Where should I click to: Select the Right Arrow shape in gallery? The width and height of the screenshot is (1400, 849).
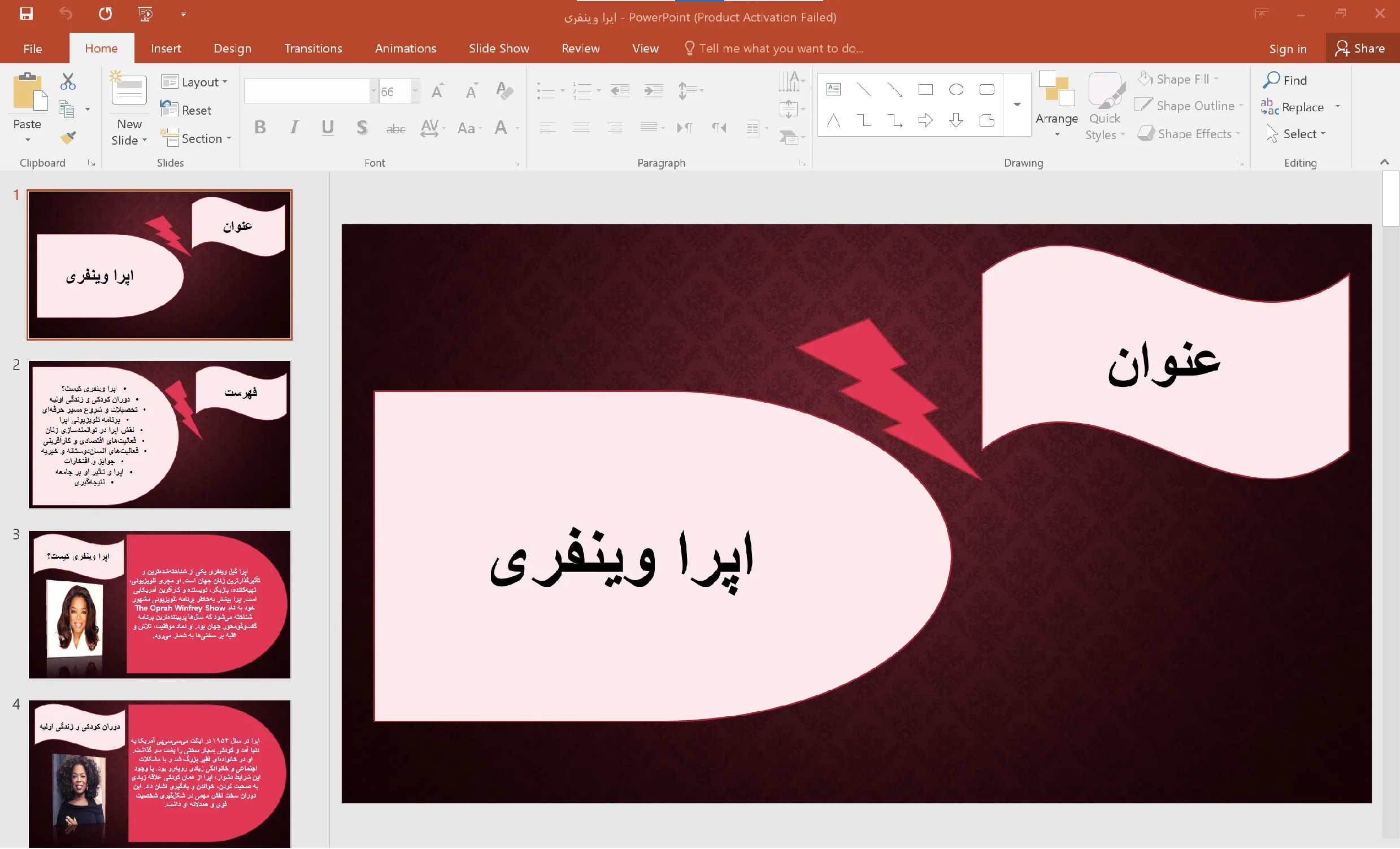tap(925, 120)
